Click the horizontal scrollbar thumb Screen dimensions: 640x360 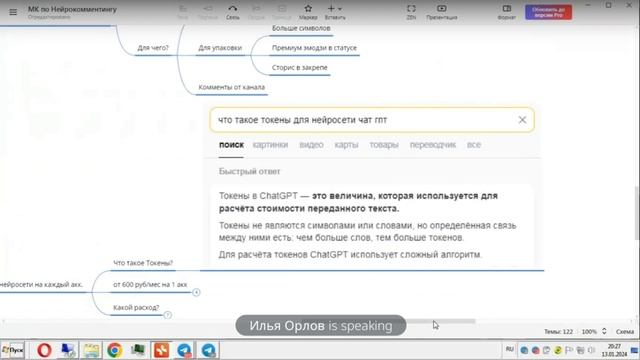click(441, 321)
